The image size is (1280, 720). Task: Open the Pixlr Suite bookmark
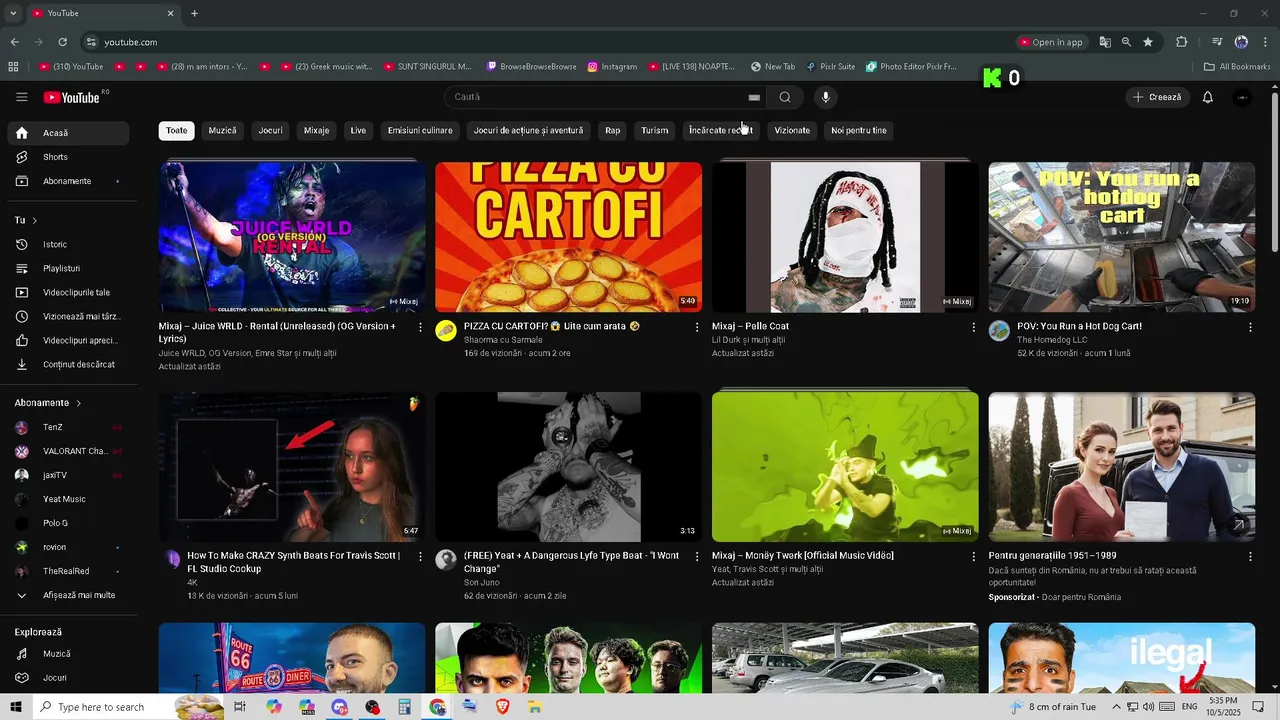click(831, 67)
